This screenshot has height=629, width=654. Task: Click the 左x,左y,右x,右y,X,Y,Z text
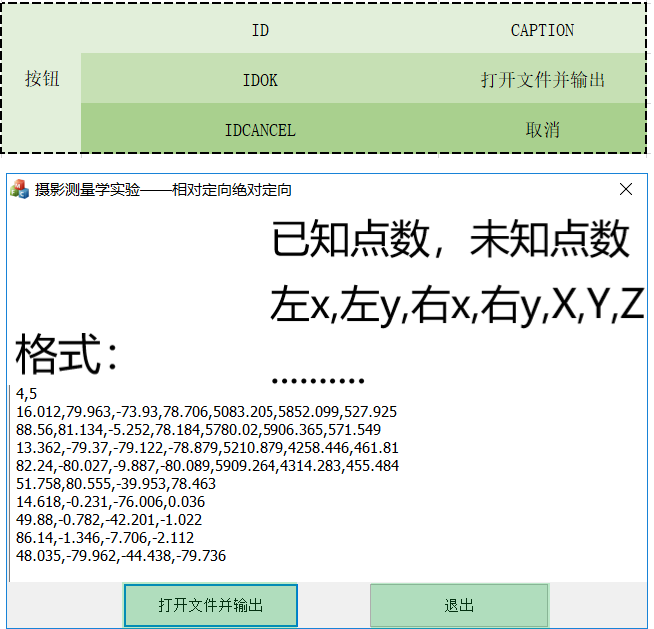pos(458,304)
